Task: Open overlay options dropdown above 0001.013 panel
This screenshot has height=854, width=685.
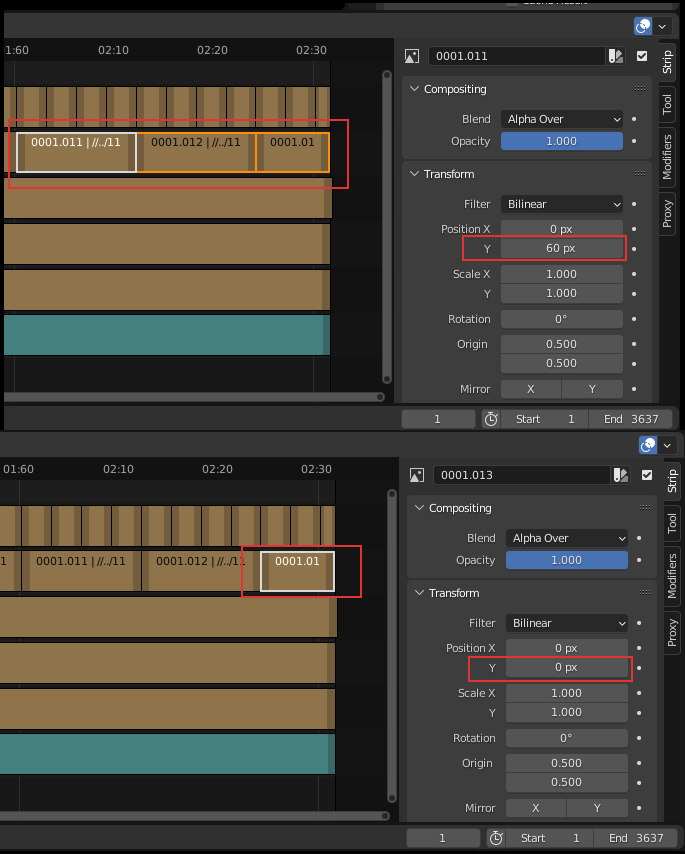Action: coord(667,445)
